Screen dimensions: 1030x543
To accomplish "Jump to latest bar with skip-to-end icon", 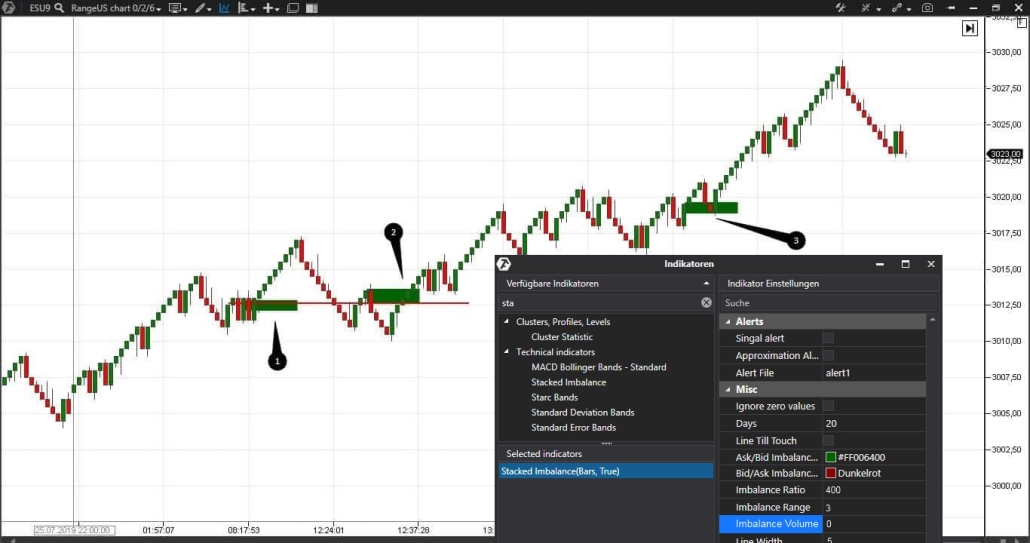I will pyautogui.click(x=969, y=29).
